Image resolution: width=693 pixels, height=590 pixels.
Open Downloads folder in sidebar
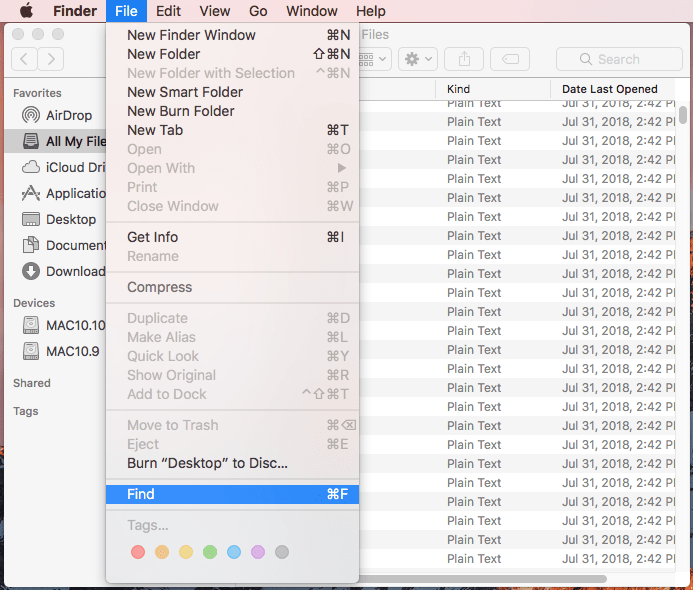56,271
